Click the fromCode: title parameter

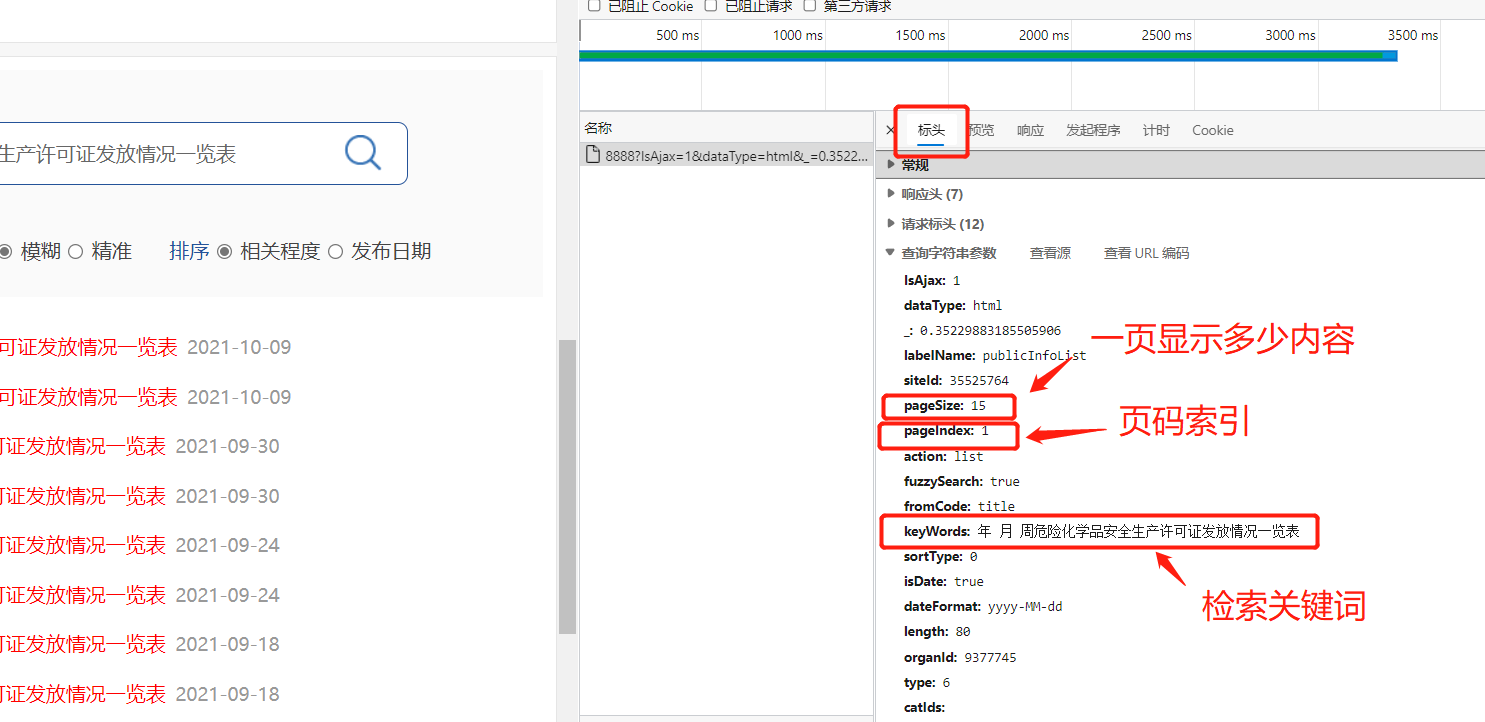click(959, 506)
